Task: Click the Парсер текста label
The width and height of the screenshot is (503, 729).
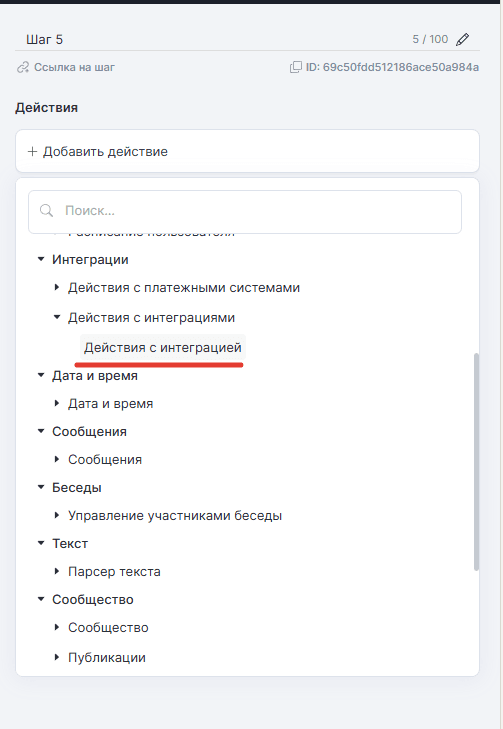Action: click(x=114, y=571)
